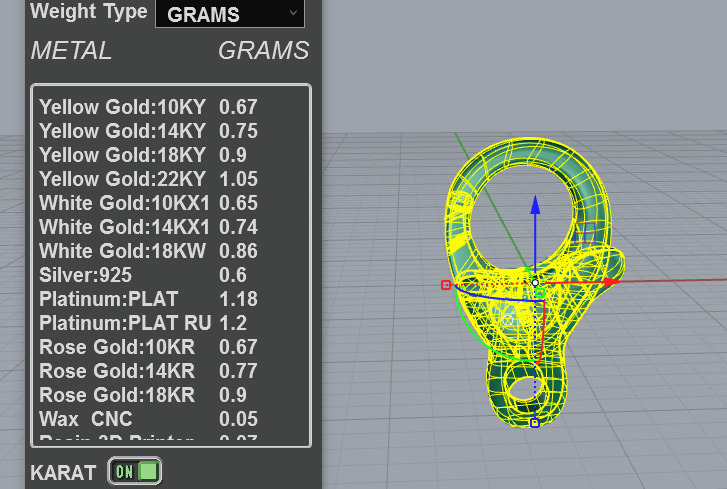Click the red scale handle square
Screen dimensions: 727x489
pos(446,285)
